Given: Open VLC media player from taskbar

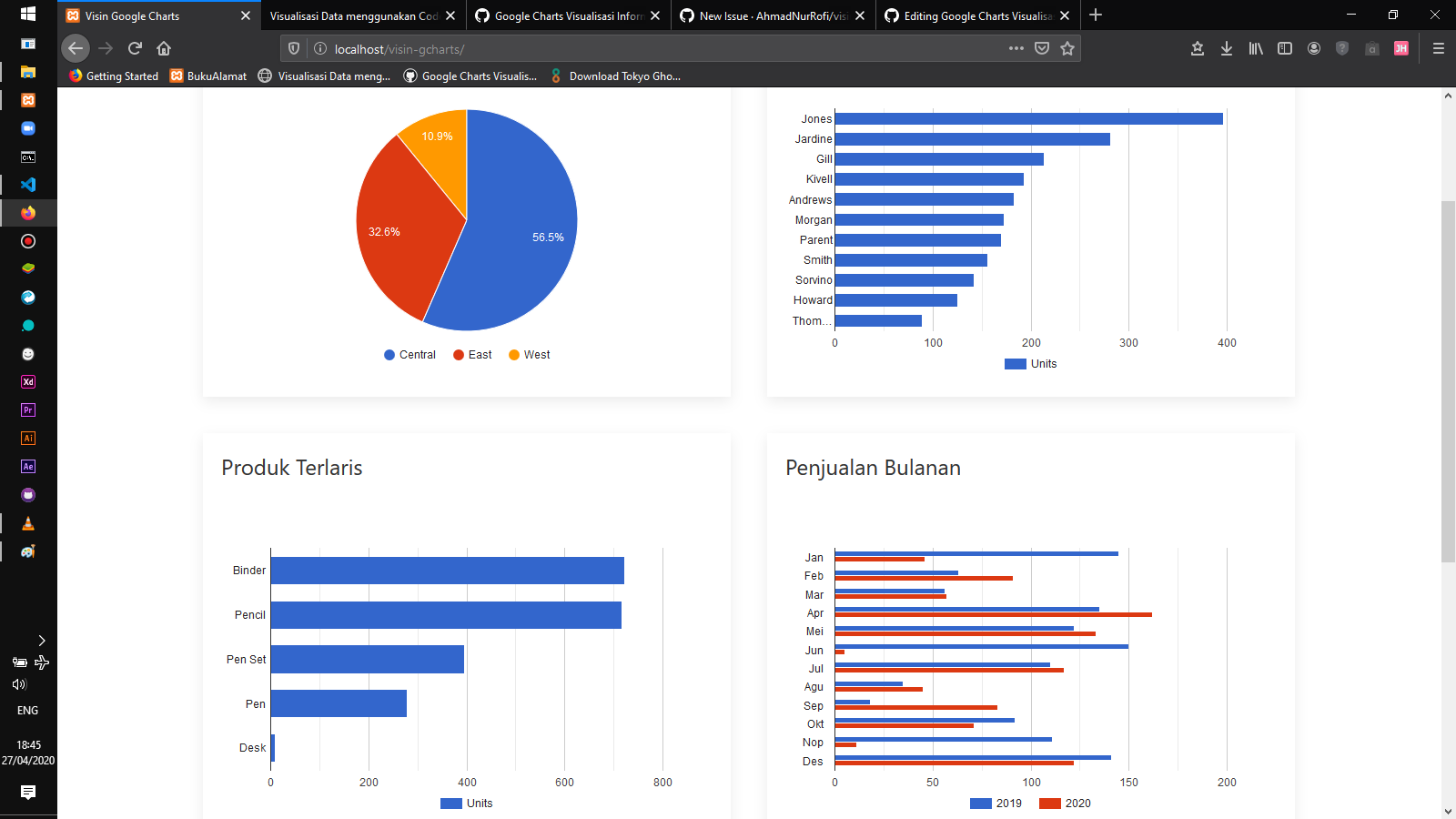Looking at the screenshot, I should pyautogui.click(x=28, y=523).
